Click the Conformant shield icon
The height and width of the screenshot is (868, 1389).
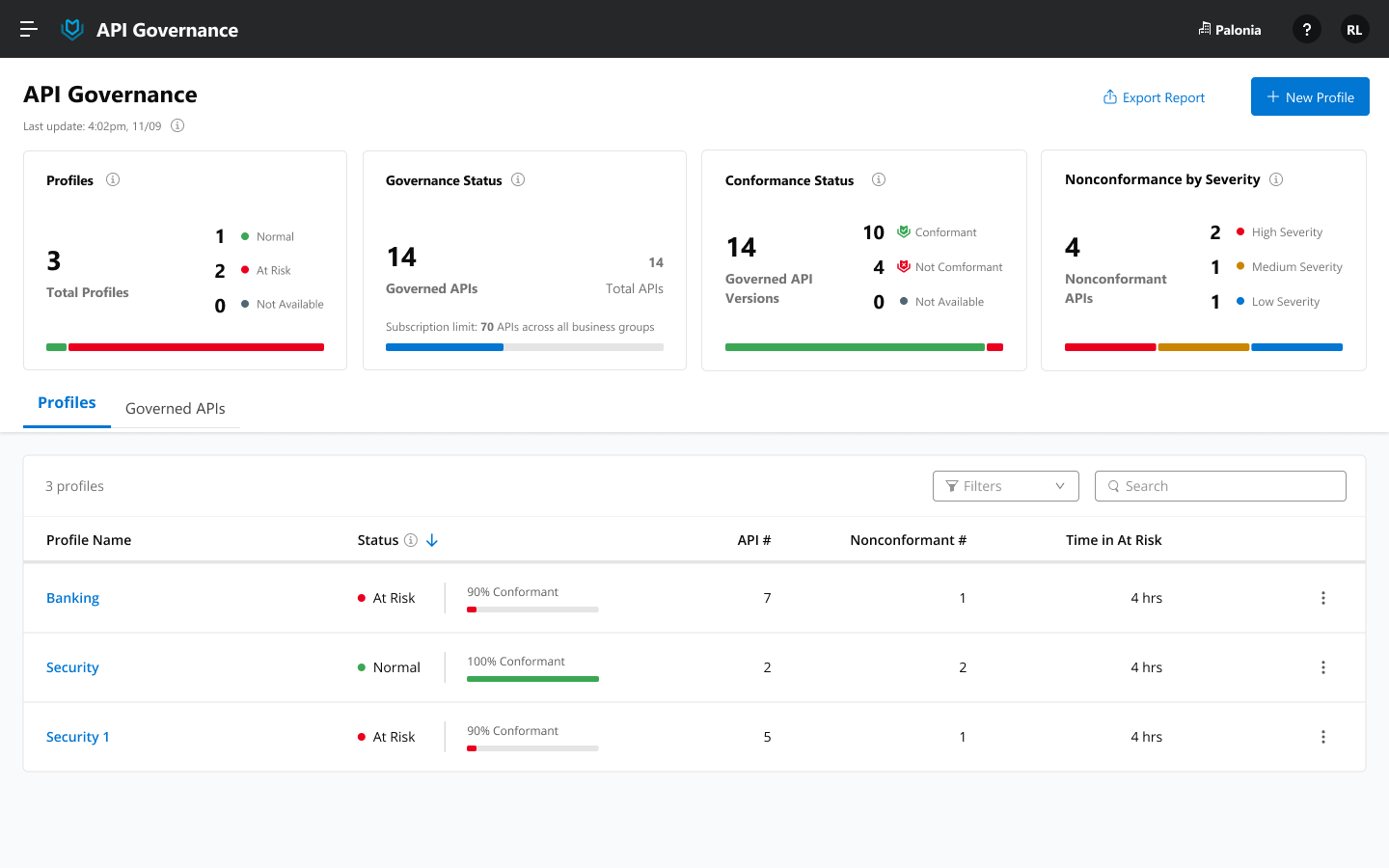tap(904, 231)
